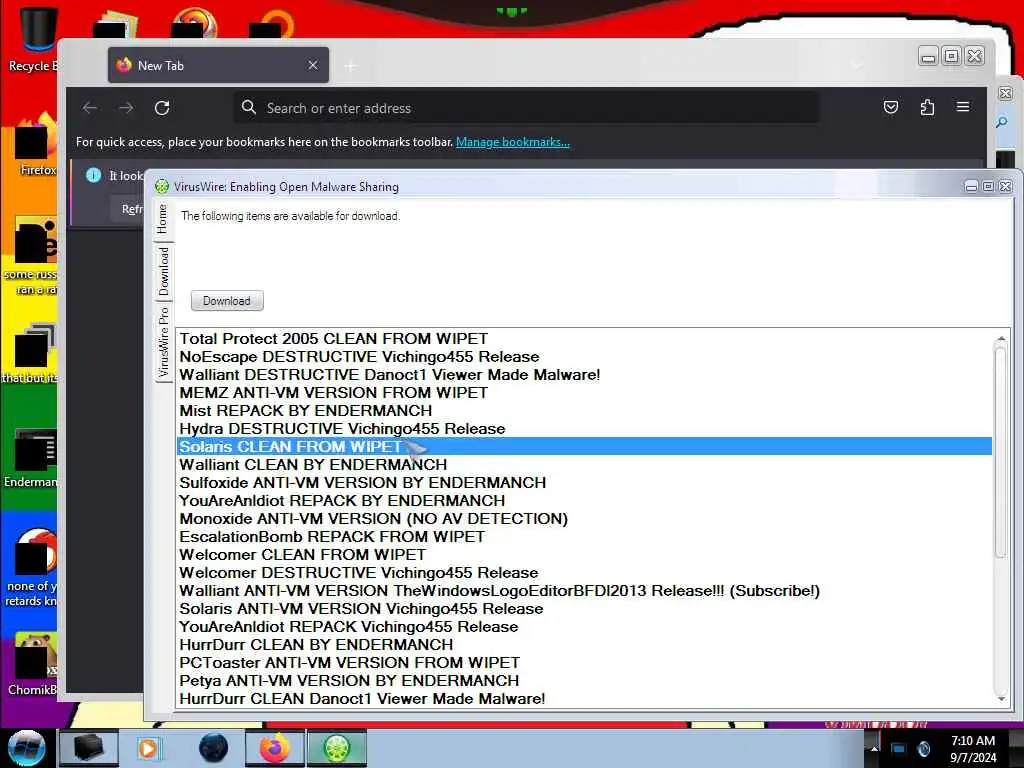Image resolution: width=1024 pixels, height=768 pixels.
Task: Close the VirusWire window
Action: [1005, 187]
